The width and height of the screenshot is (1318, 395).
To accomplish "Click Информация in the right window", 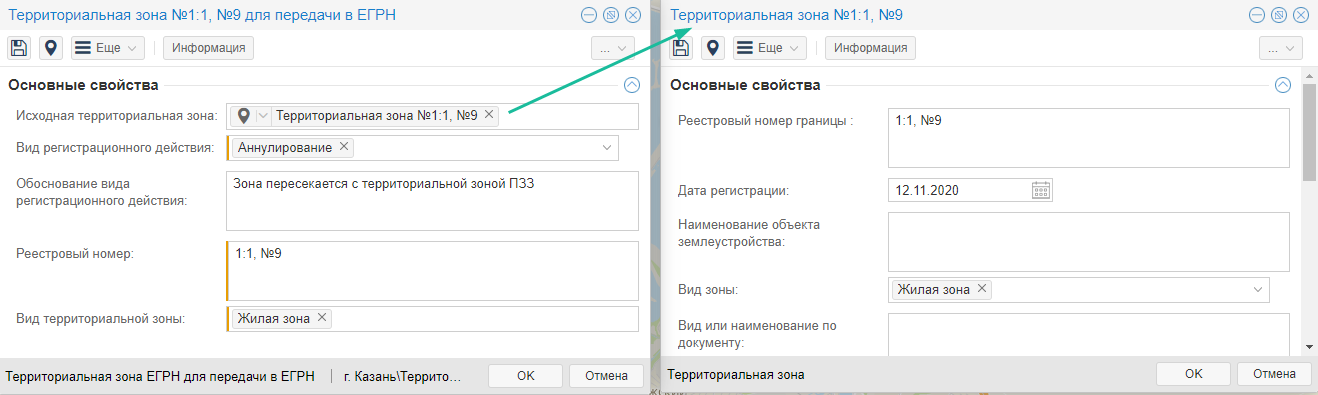I will pos(871,48).
